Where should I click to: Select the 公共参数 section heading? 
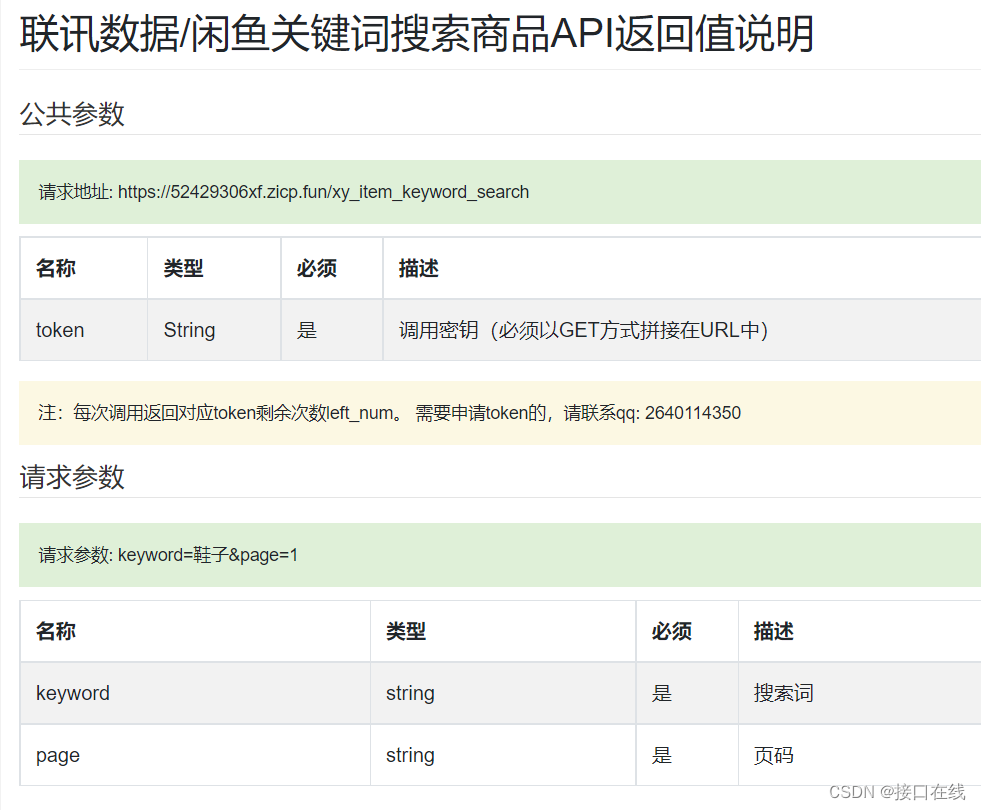point(72,114)
